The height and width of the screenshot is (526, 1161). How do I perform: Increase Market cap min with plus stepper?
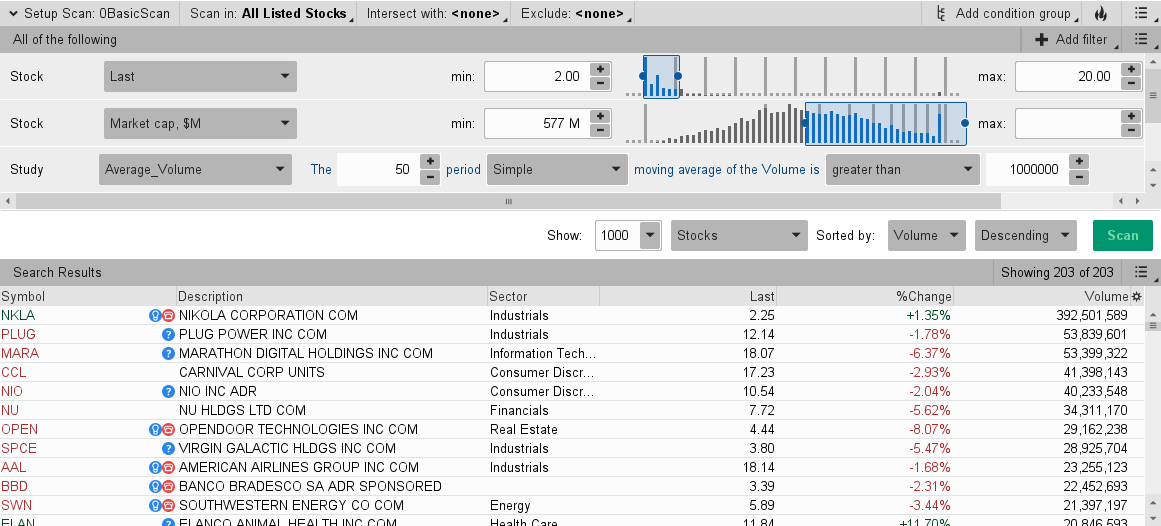pos(600,116)
